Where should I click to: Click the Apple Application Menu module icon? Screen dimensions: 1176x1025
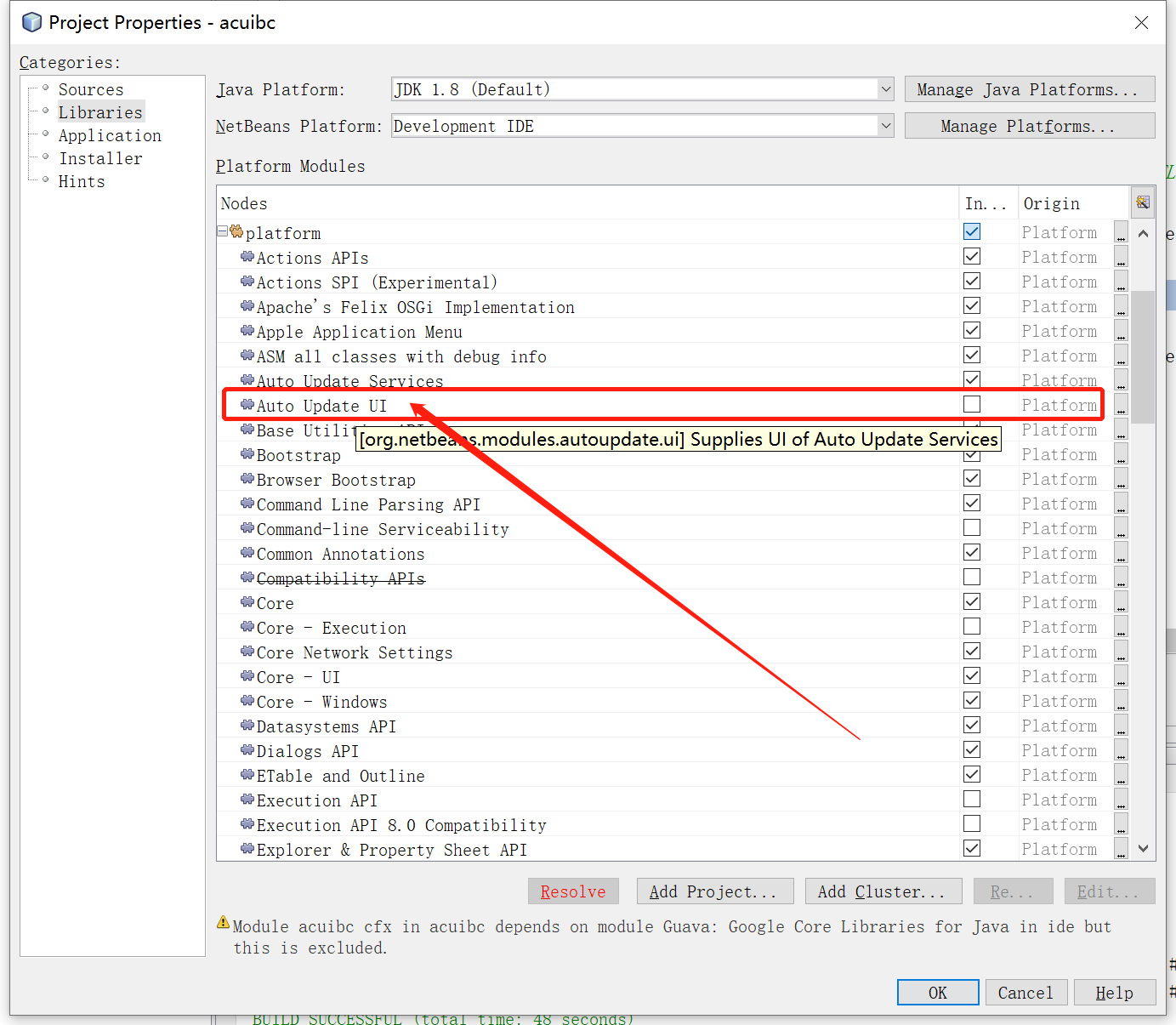[x=247, y=331]
